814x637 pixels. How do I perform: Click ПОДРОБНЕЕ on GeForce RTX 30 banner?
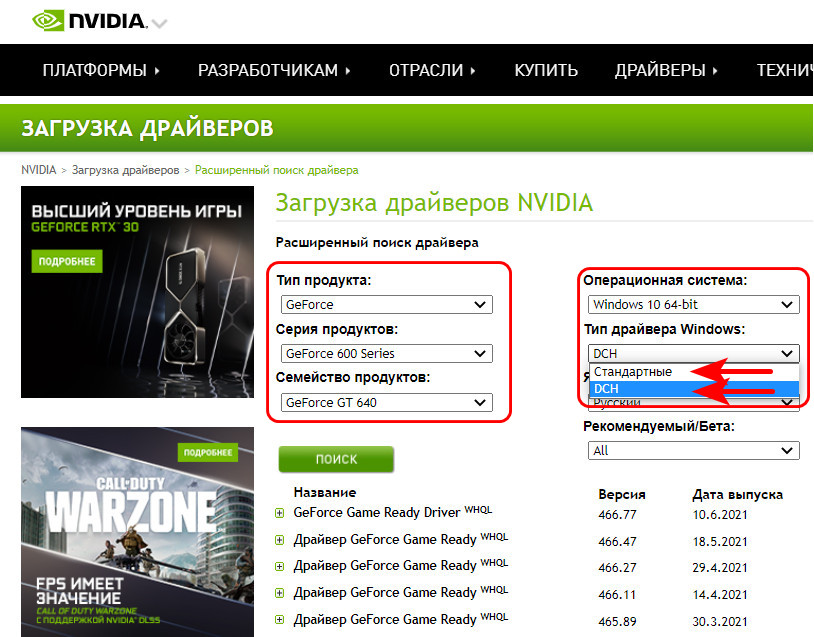point(67,261)
